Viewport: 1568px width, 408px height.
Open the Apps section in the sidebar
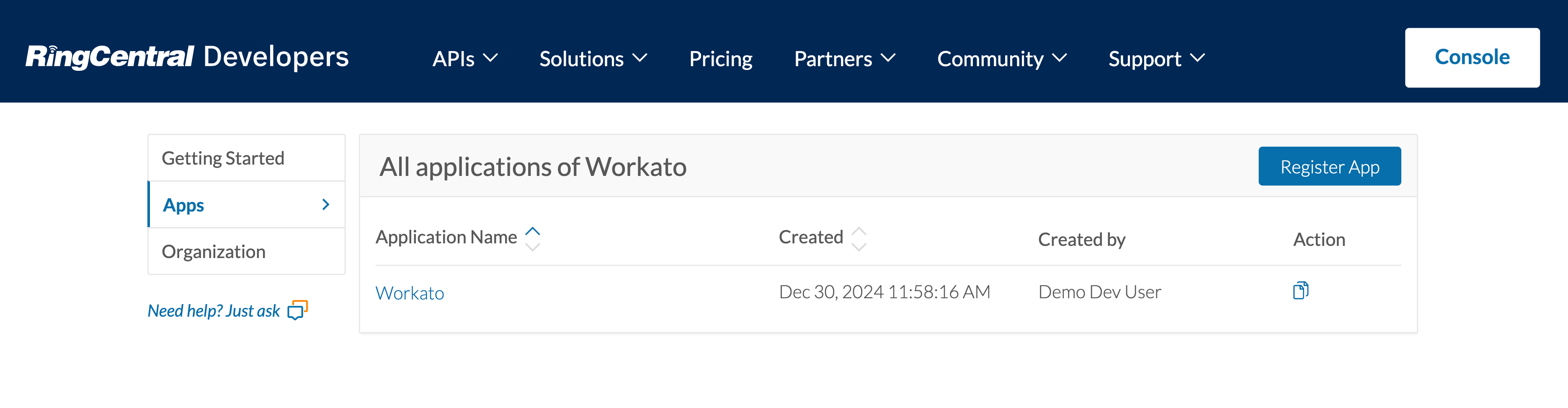click(183, 204)
